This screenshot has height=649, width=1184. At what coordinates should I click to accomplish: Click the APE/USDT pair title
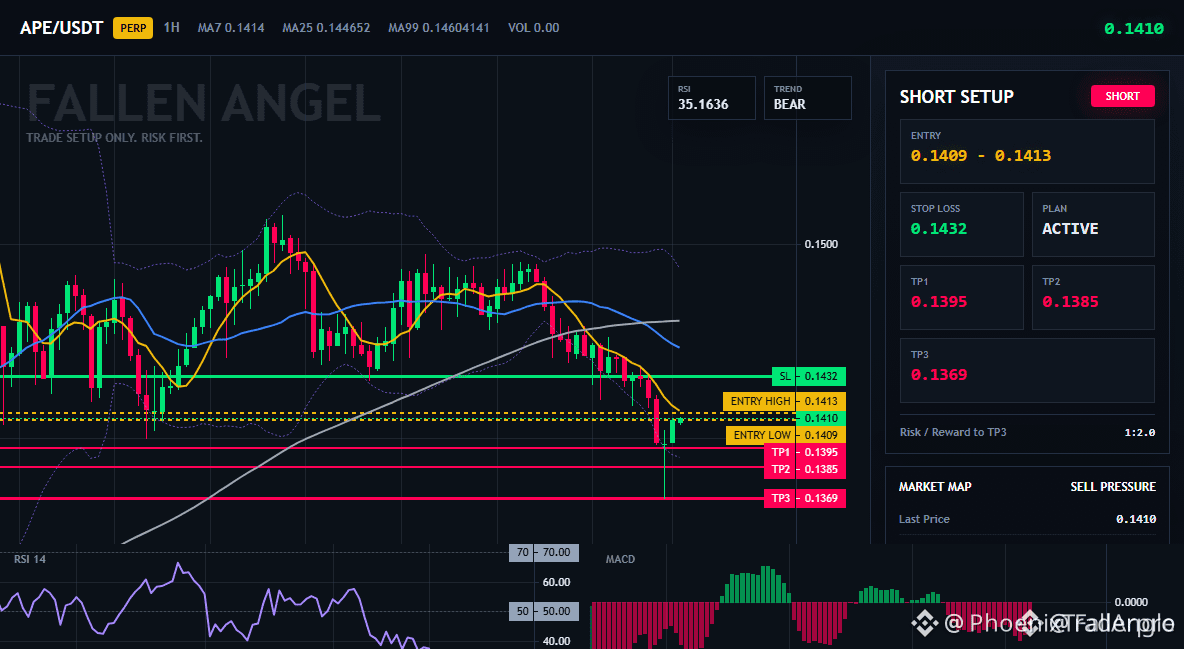coord(61,28)
